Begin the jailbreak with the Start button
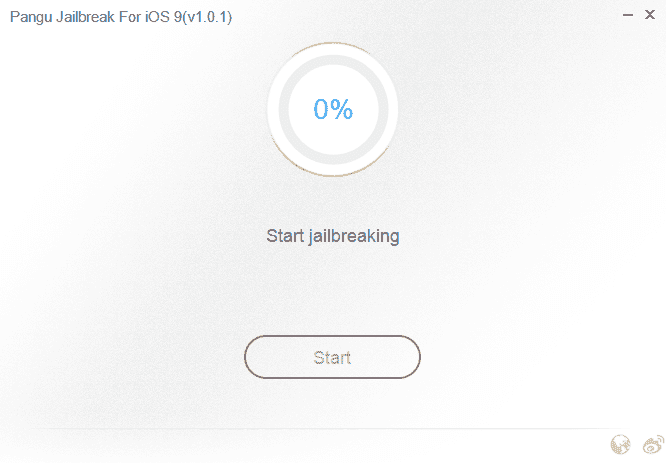The width and height of the screenshot is (666, 463). pyautogui.click(x=332, y=357)
